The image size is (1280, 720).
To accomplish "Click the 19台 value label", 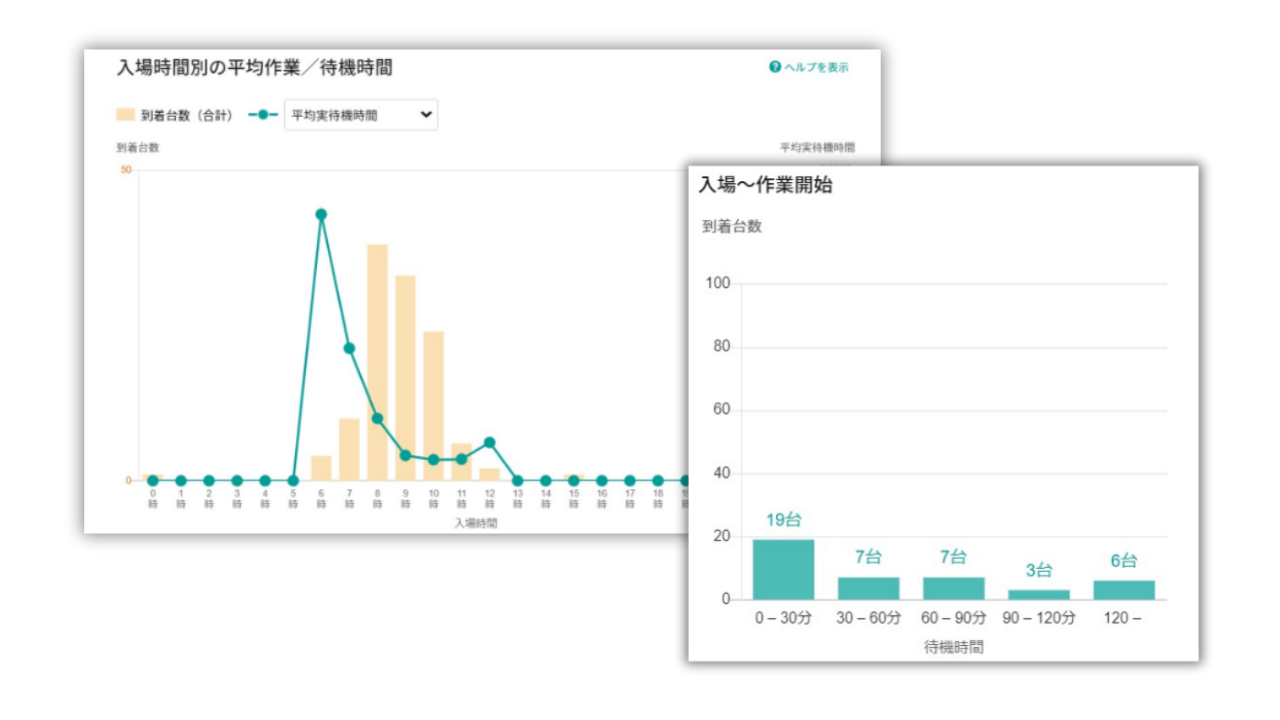I will 783,520.
